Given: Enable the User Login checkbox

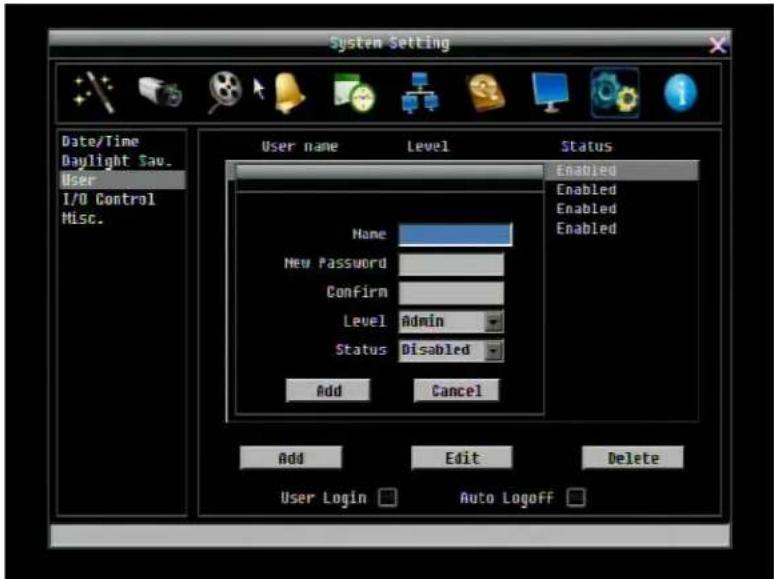Looking at the screenshot, I should pyautogui.click(x=387, y=497).
